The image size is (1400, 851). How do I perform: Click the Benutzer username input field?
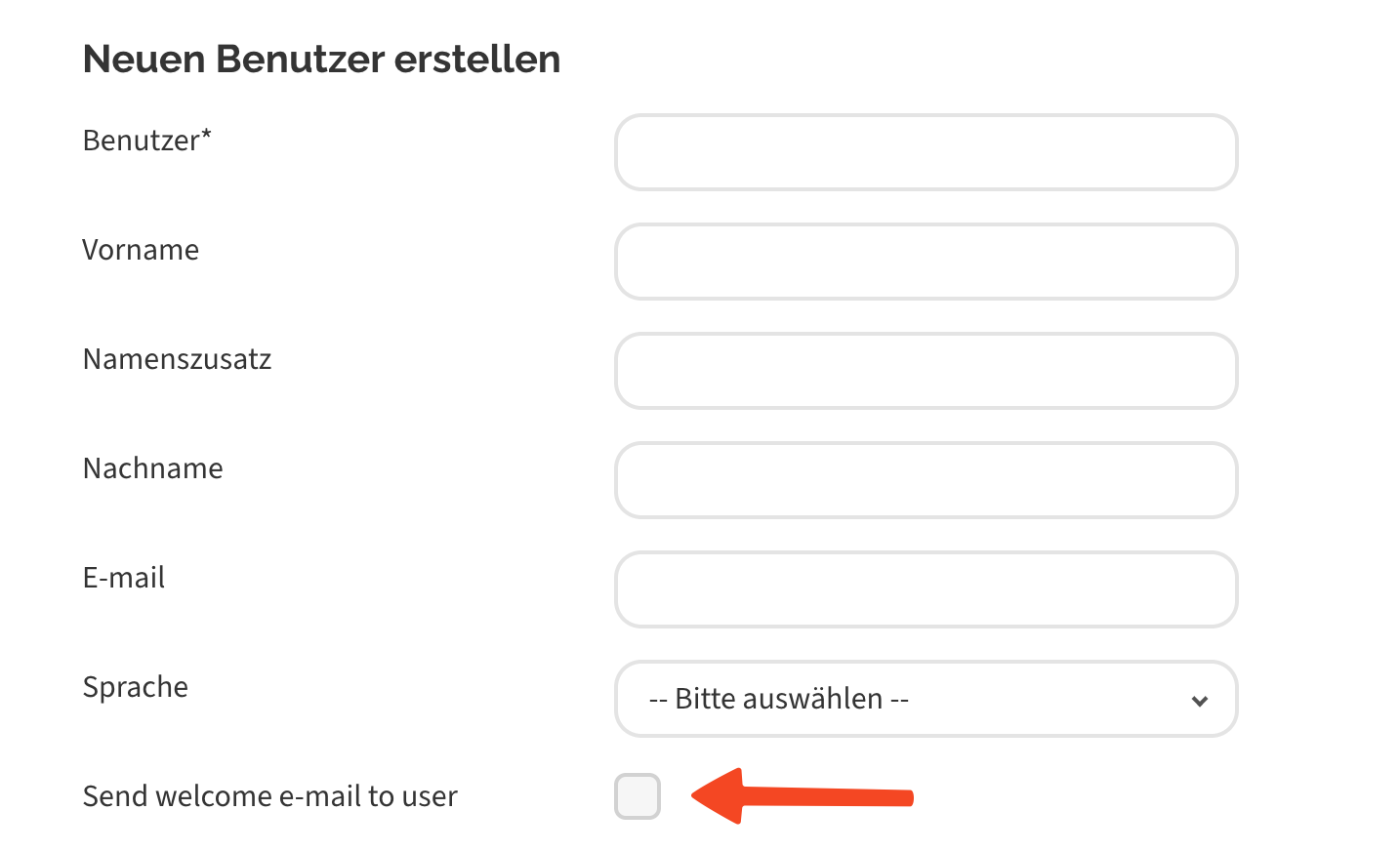click(x=926, y=152)
